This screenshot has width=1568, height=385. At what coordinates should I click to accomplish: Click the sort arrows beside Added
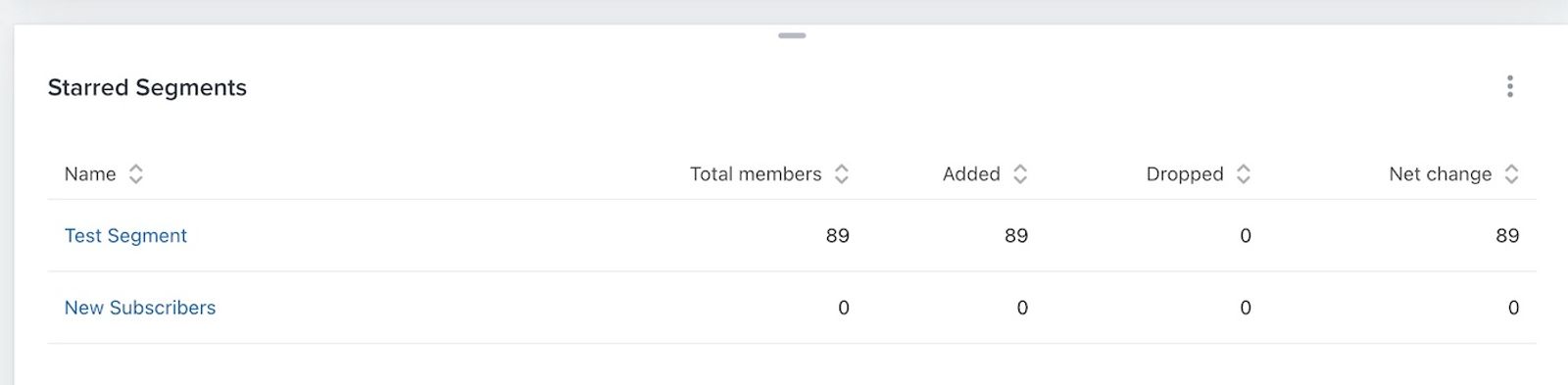[1020, 174]
